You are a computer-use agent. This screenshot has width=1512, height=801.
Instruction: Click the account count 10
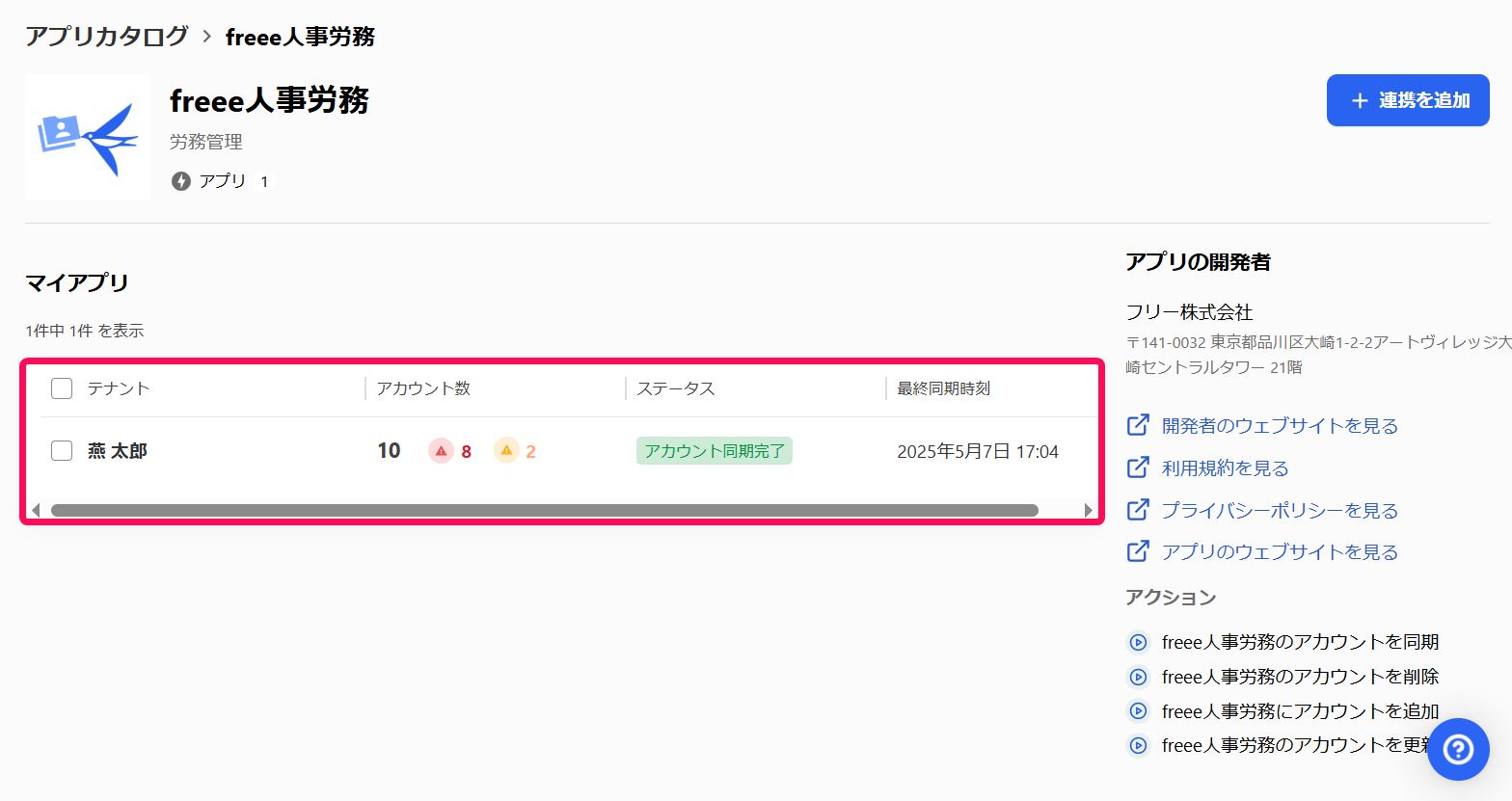tap(389, 451)
